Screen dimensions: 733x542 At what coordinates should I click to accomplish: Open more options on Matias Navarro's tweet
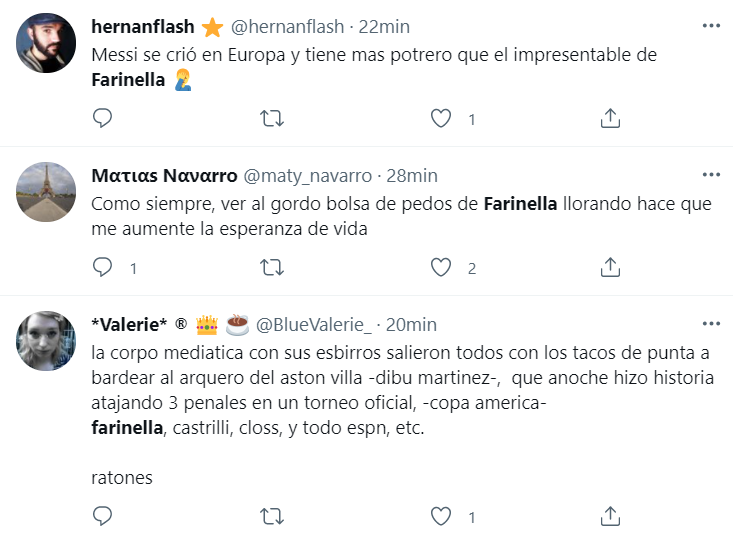[x=711, y=175]
